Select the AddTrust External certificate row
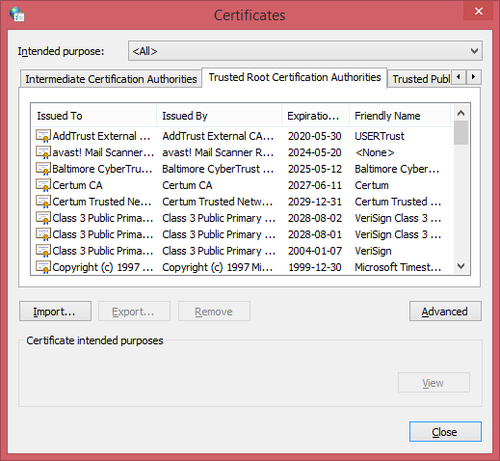The height and width of the screenshot is (461, 500). click(242, 136)
